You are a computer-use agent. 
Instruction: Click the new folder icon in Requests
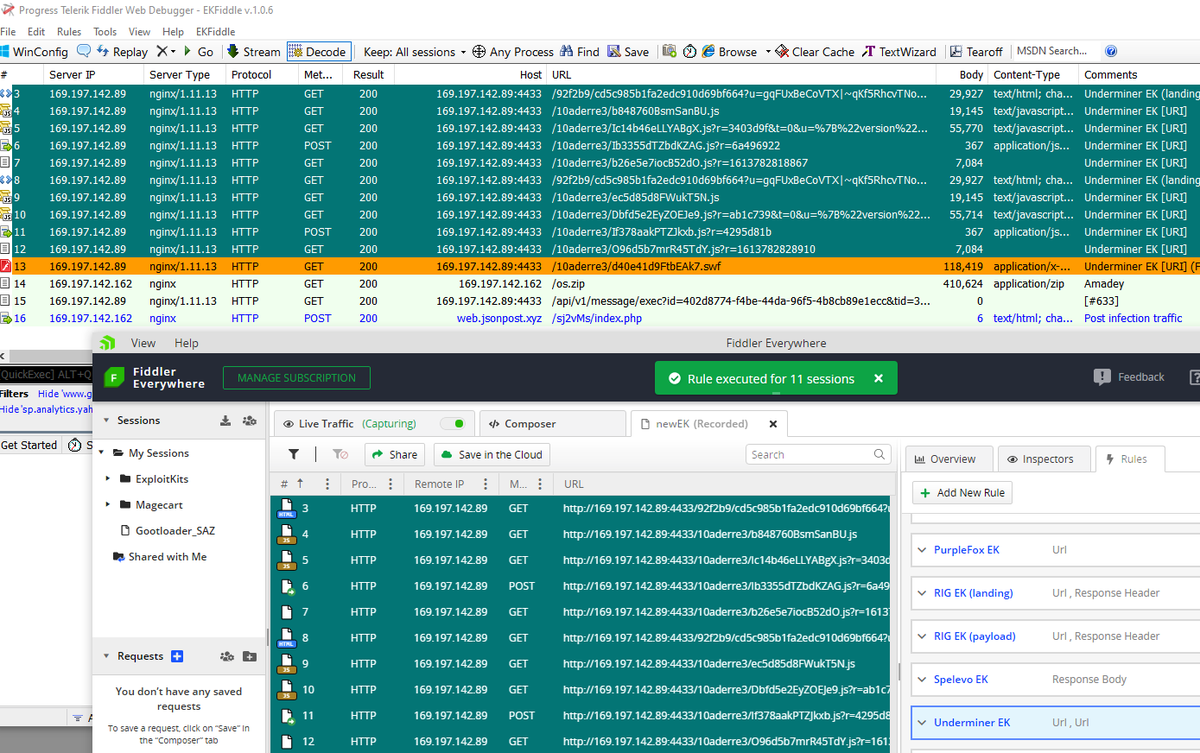(249, 656)
